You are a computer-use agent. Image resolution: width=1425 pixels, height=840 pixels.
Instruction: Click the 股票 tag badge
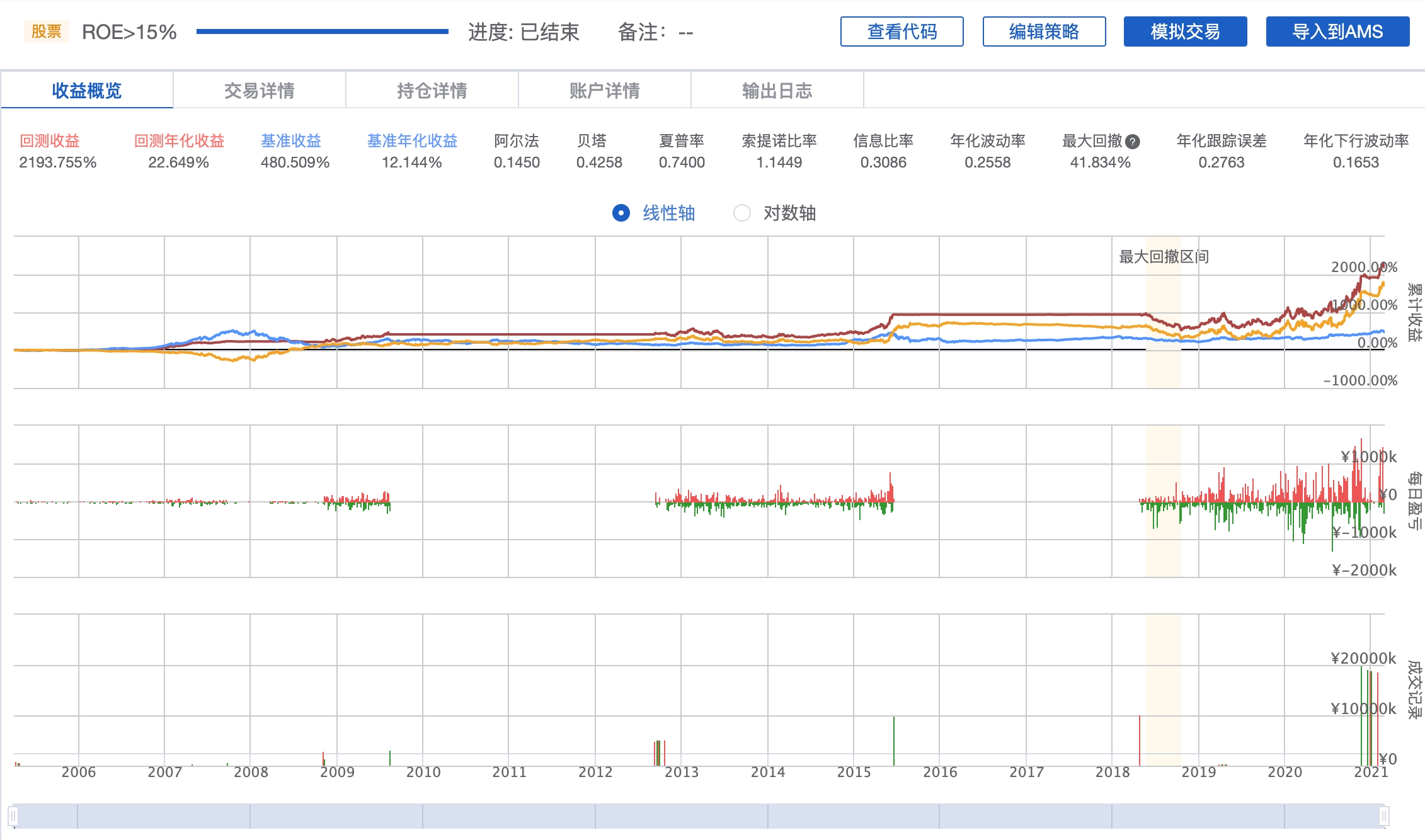pos(47,31)
